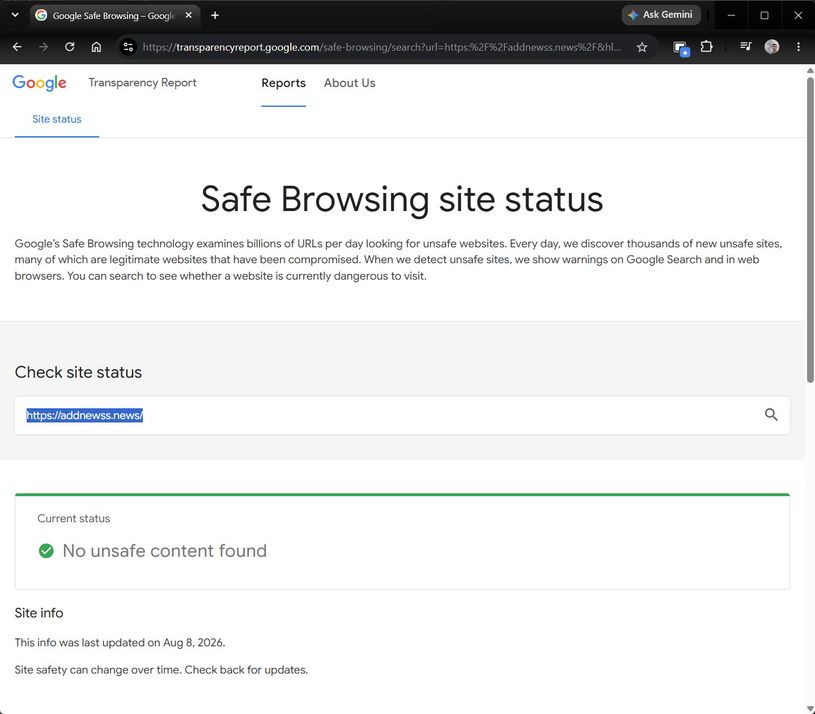This screenshot has width=815, height=714.
Task: Open the Extensions puzzle-piece icon
Action: tap(706, 47)
